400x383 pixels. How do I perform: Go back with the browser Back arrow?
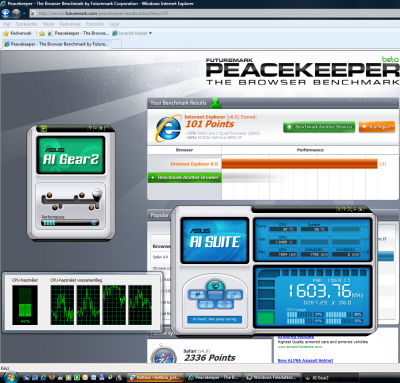coord(6,13)
